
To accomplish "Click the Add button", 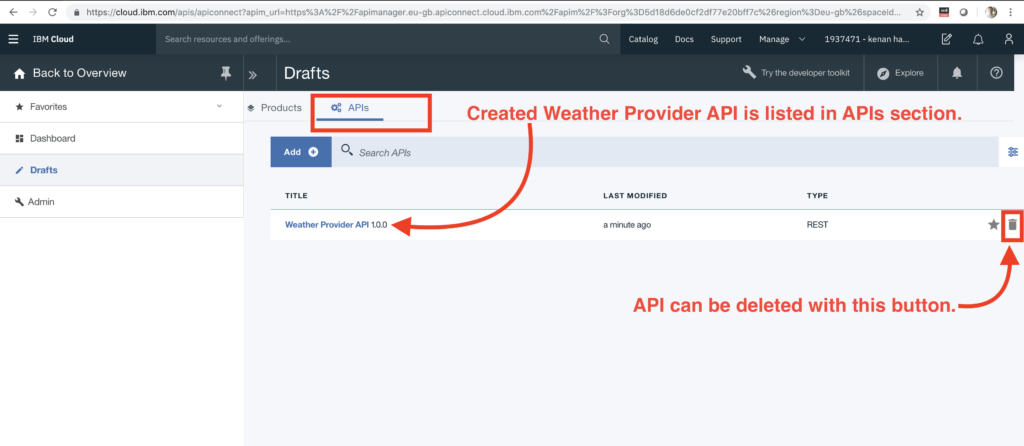I will click(301, 151).
